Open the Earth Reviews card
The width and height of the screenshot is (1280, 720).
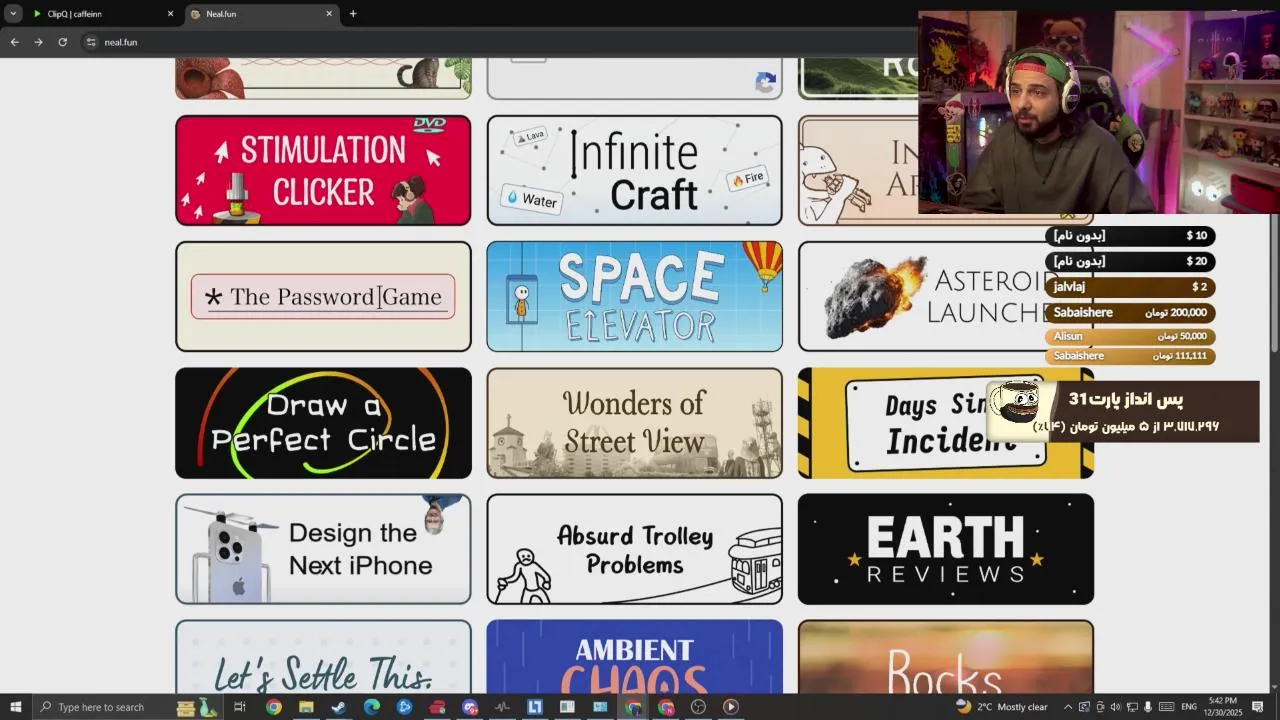pyautogui.click(x=945, y=549)
